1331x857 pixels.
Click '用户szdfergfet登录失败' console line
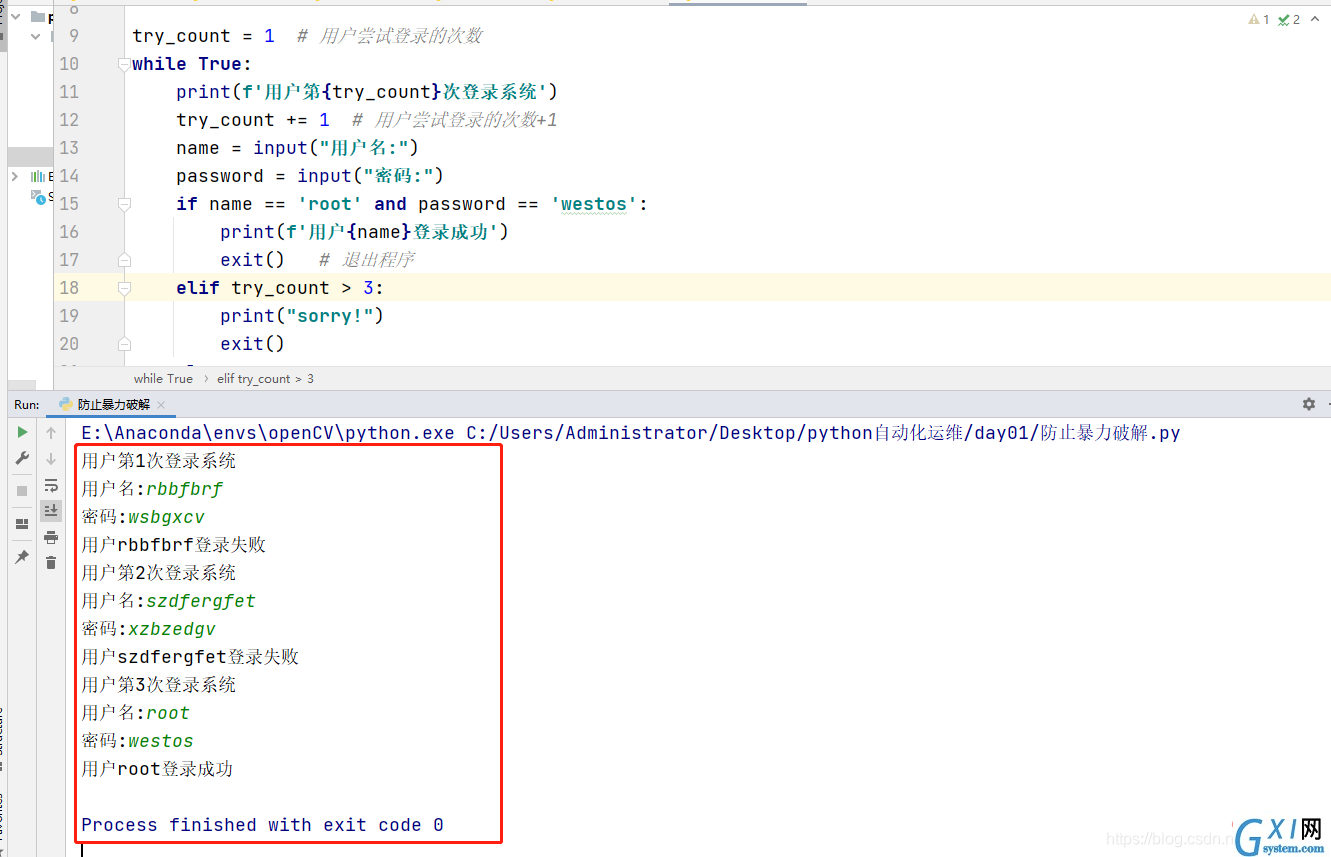coord(190,657)
